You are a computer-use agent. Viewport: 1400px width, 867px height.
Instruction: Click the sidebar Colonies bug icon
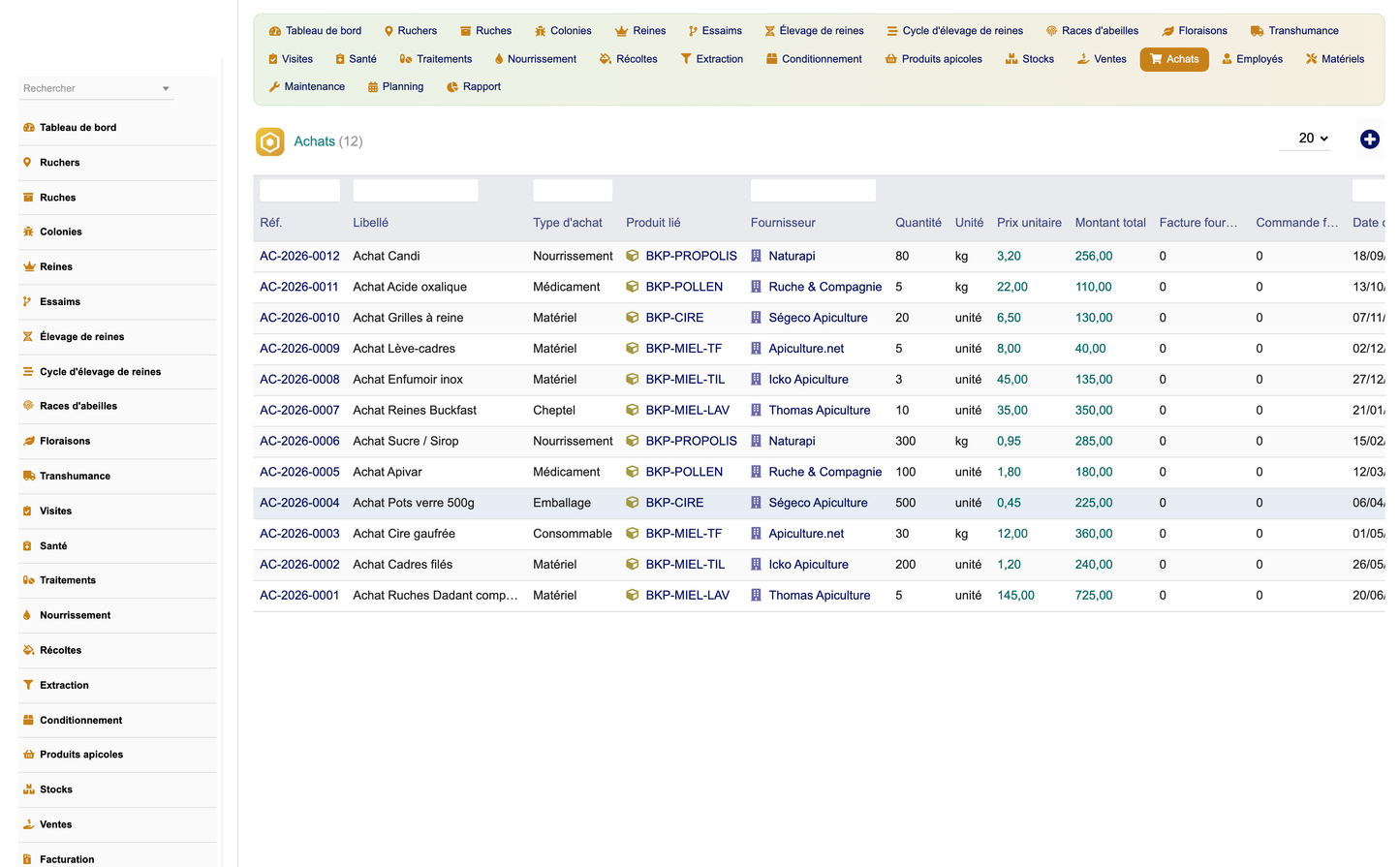click(28, 232)
